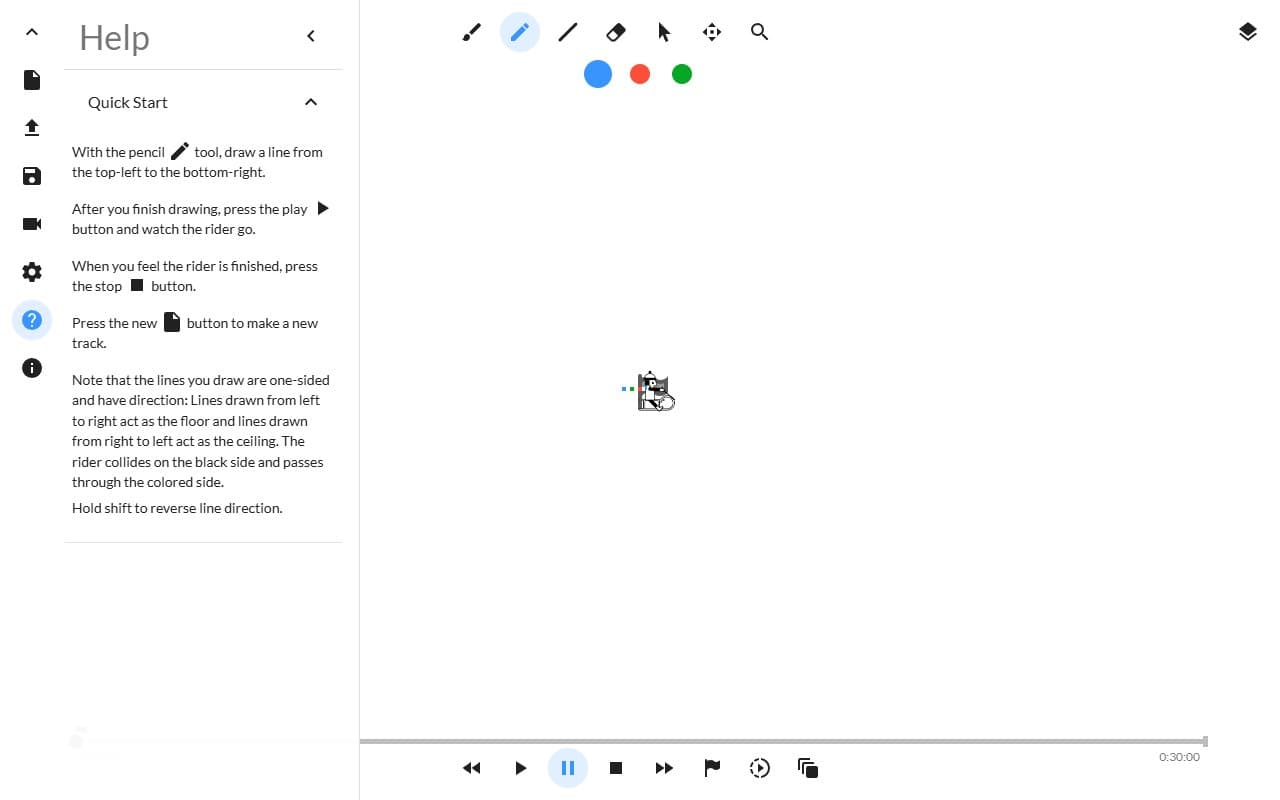
Task: Open the Layers panel icon
Action: click(1247, 32)
